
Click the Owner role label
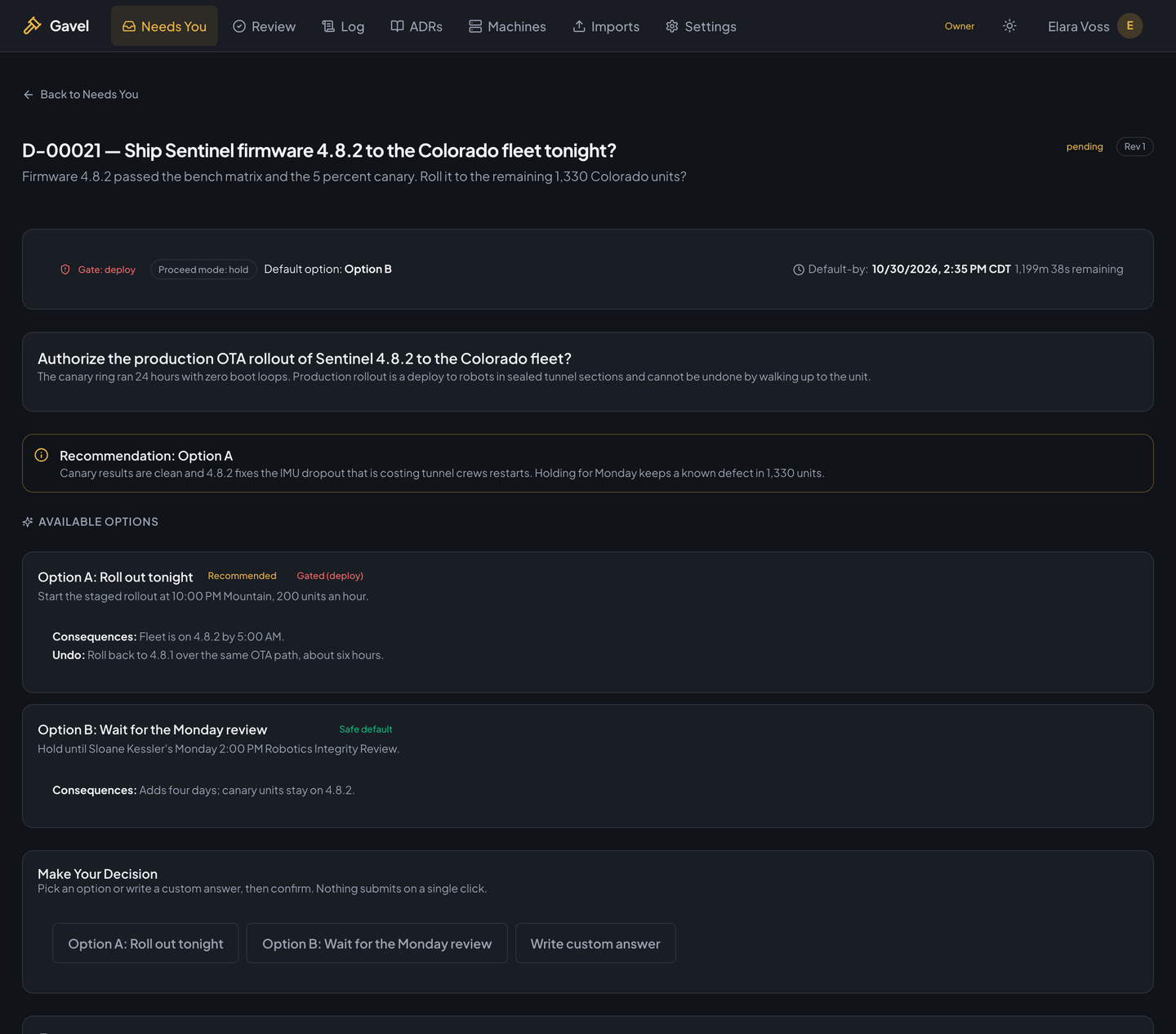point(960,26)
